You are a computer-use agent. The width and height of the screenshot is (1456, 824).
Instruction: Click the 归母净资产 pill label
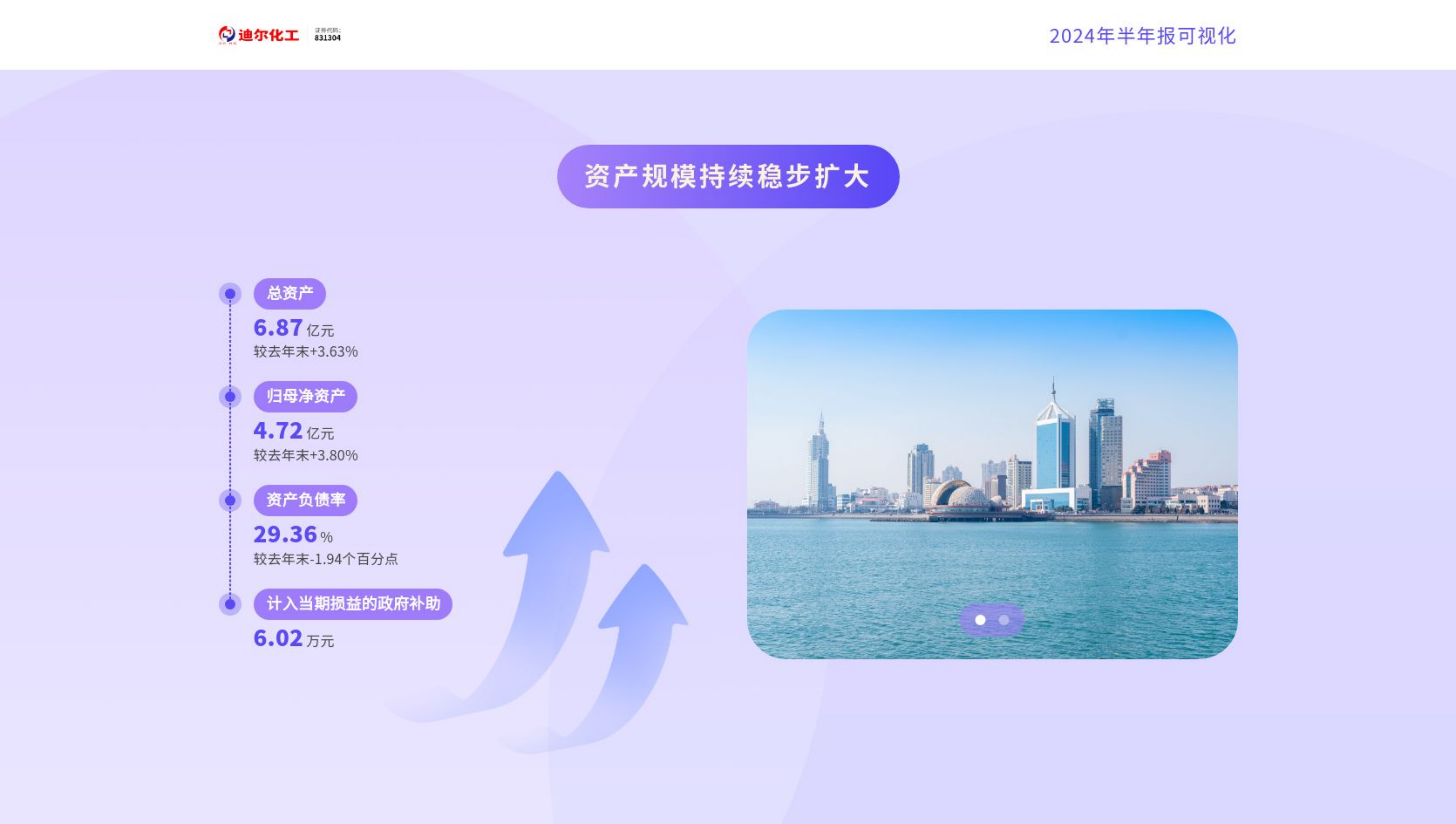tap(305, 396)
